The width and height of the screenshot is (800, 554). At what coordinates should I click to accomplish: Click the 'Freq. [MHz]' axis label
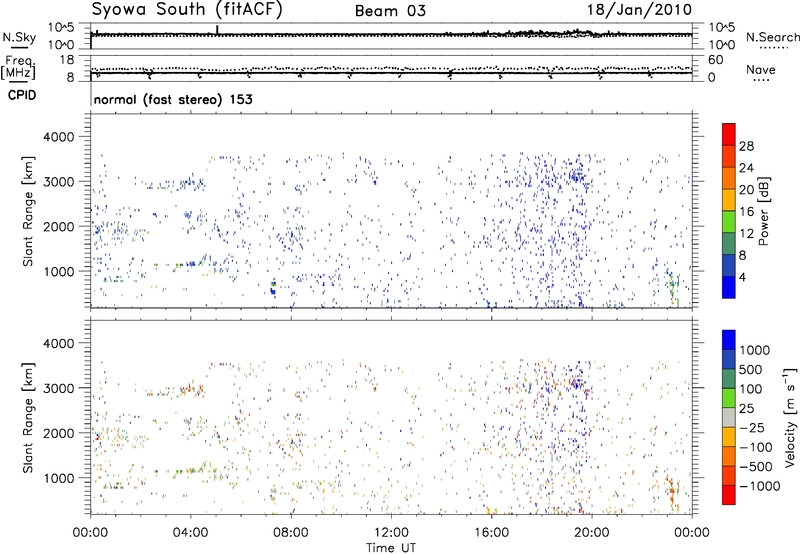(x=19, y=68)
